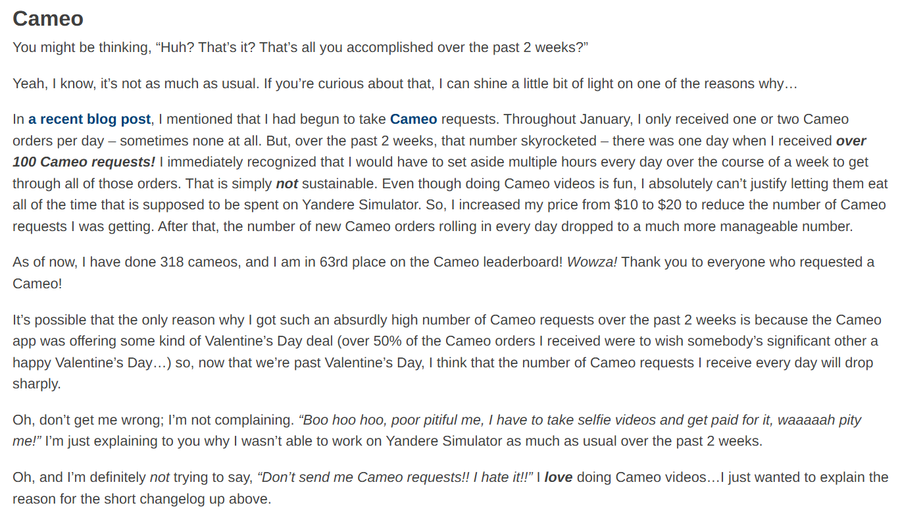Click the italic word "not" before "trying to say"

160,478
